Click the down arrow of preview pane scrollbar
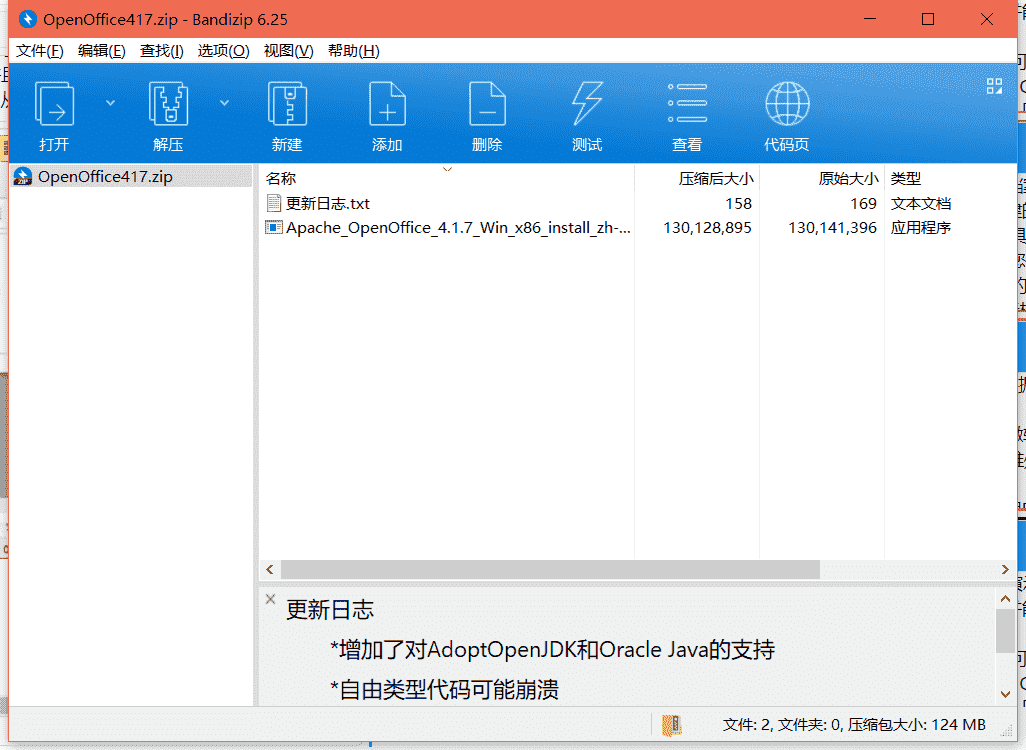The width and height of the screenshot is (1026, 750). (1006, 694)
